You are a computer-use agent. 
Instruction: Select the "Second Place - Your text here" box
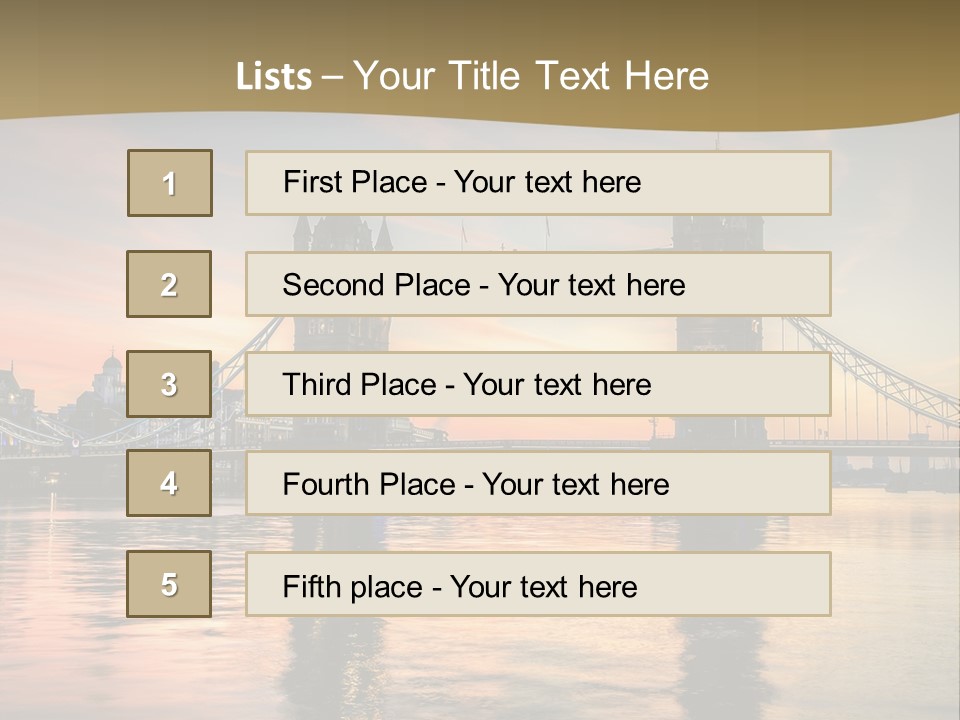click(538, 284)
